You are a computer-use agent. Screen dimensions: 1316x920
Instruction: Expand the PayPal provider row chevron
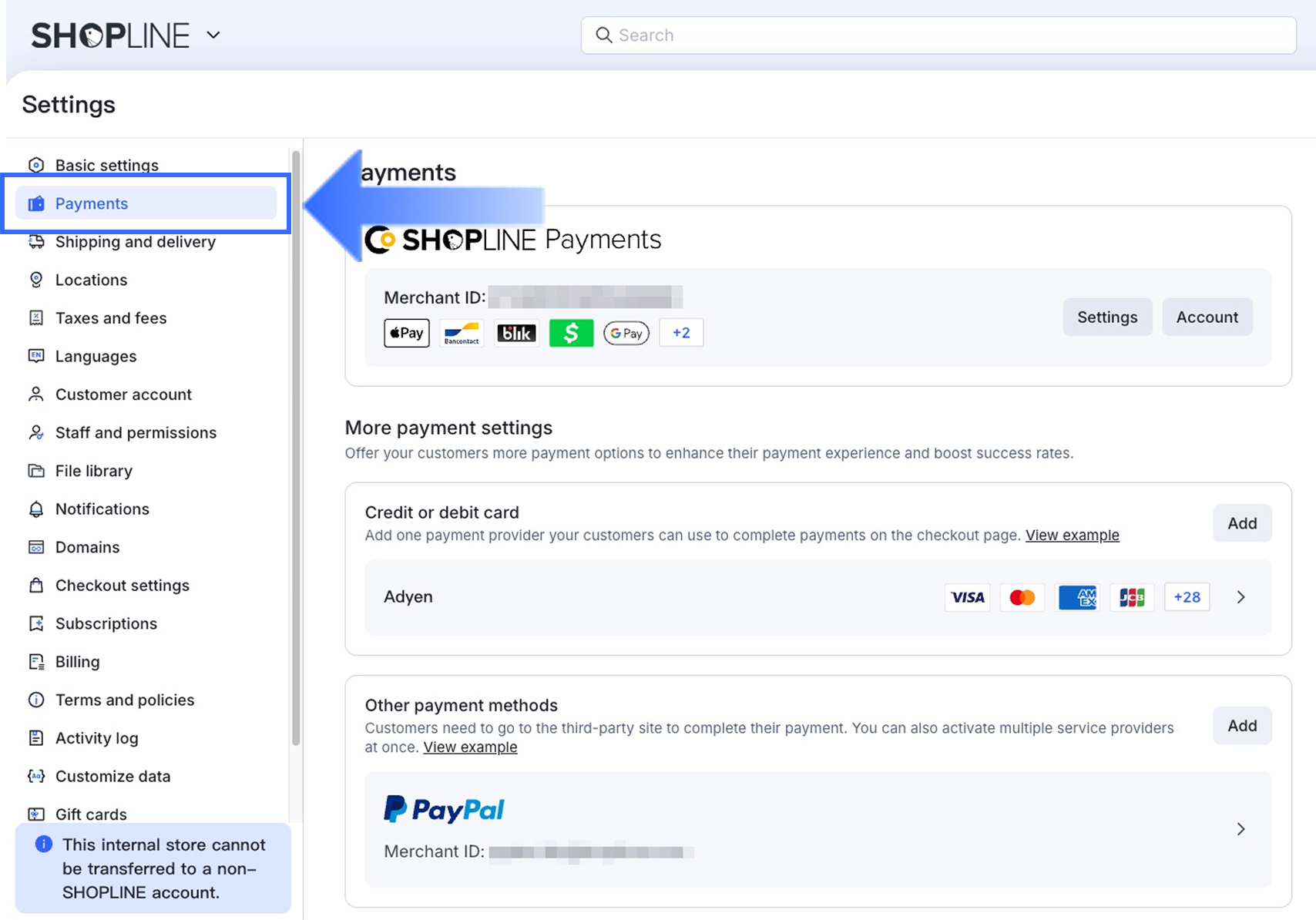tap(1241, 829)
